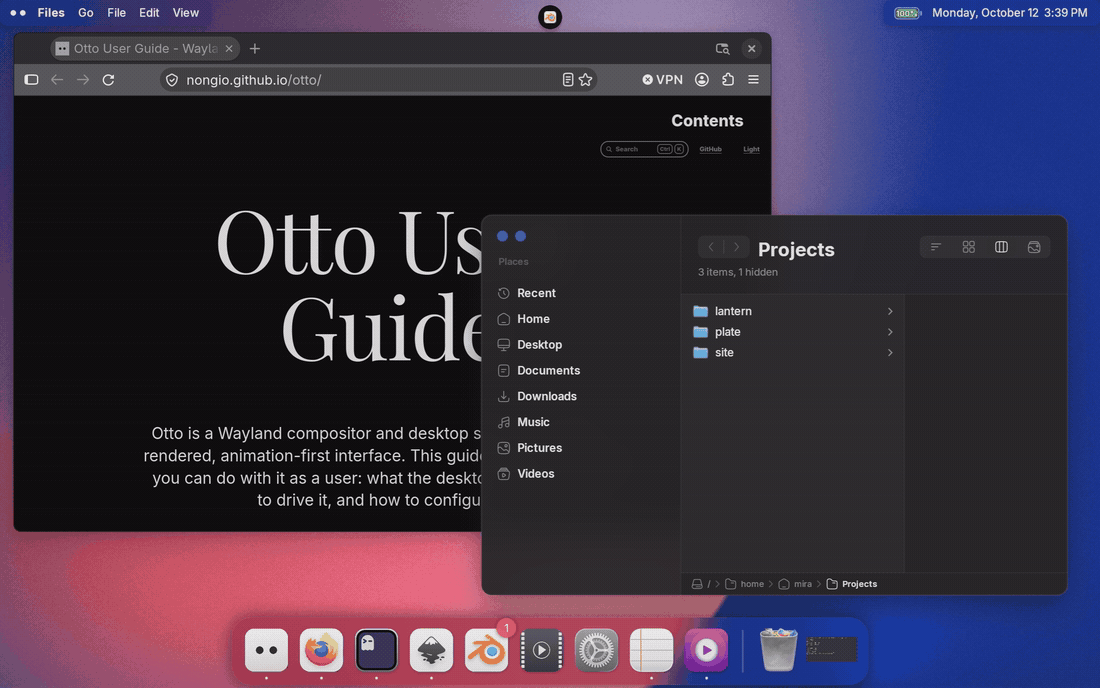Screen dimensions: 1100x688
Task: Expand the lantern folder chevron
Action: [x=890, y=311]
